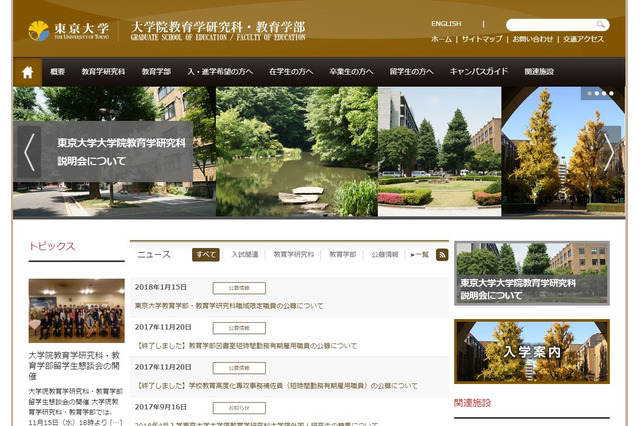
Task: Open 卒業生の方へ menu
Action: (x=351, y=71)
